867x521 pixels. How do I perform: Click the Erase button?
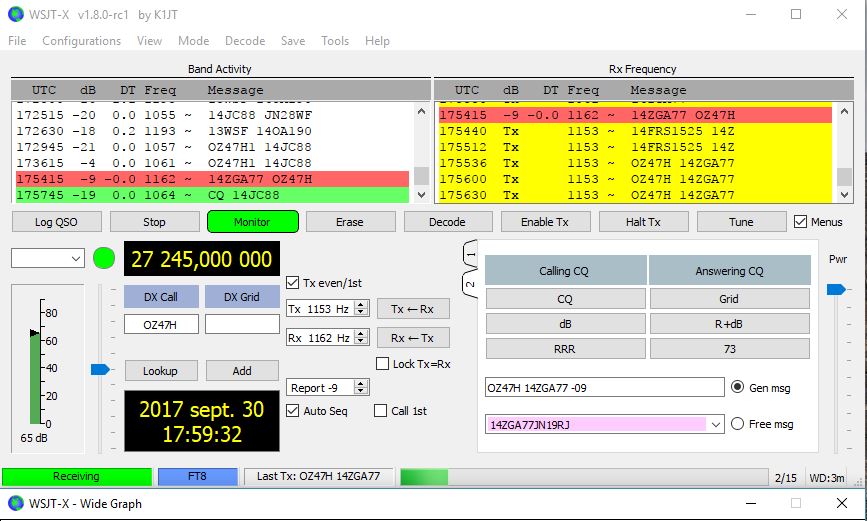350,222
